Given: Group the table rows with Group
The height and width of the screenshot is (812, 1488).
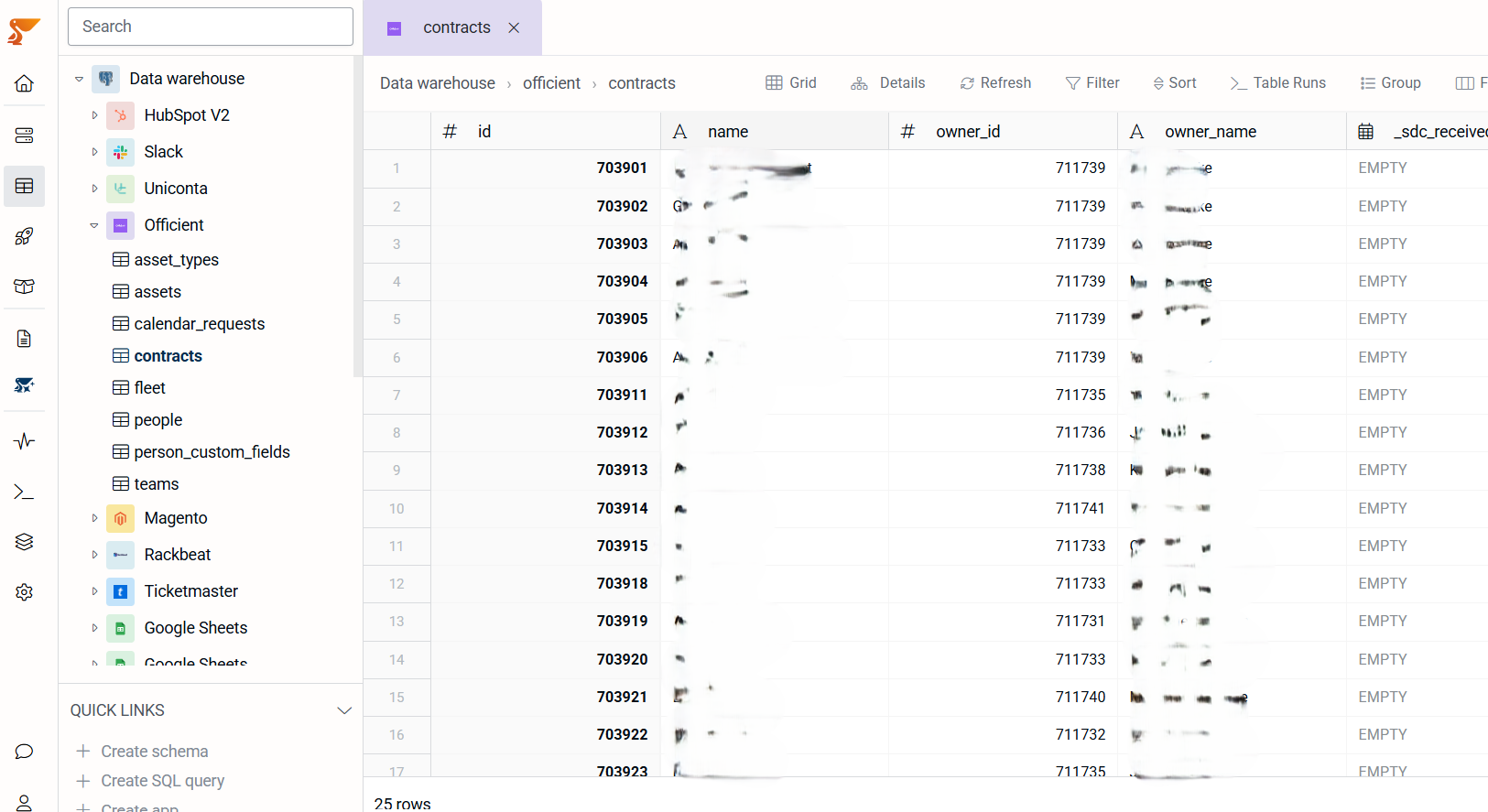Looking at the screenshot, I should click(1391, 82).
